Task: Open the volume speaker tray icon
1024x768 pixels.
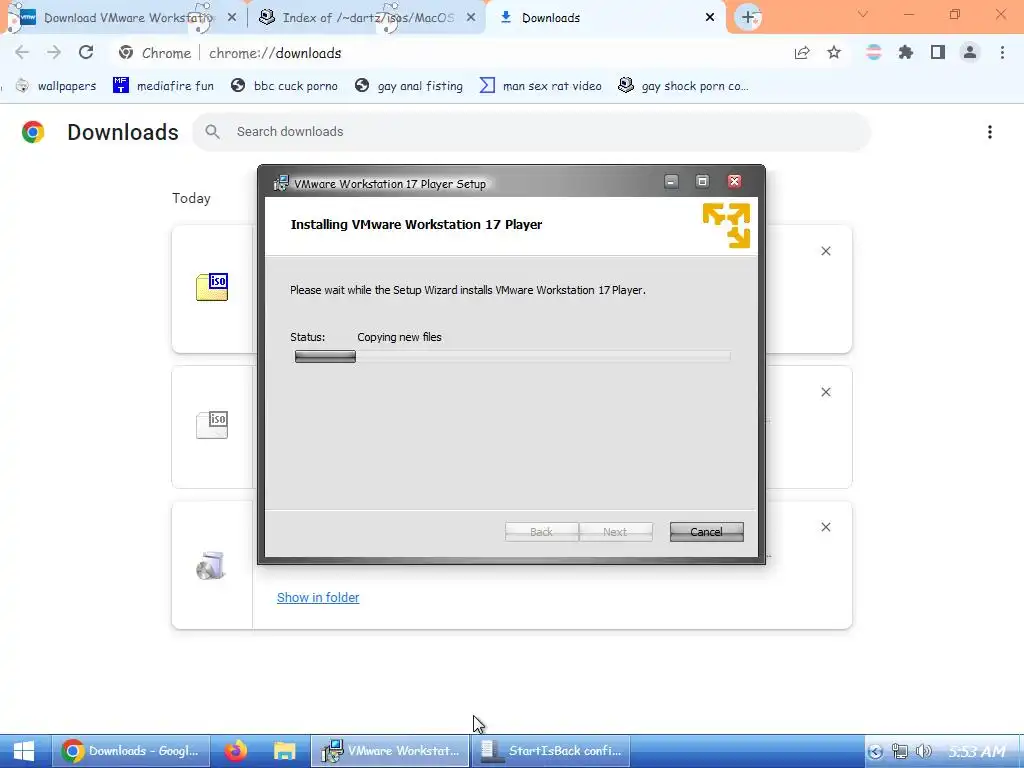Action: tap(923, 752)
